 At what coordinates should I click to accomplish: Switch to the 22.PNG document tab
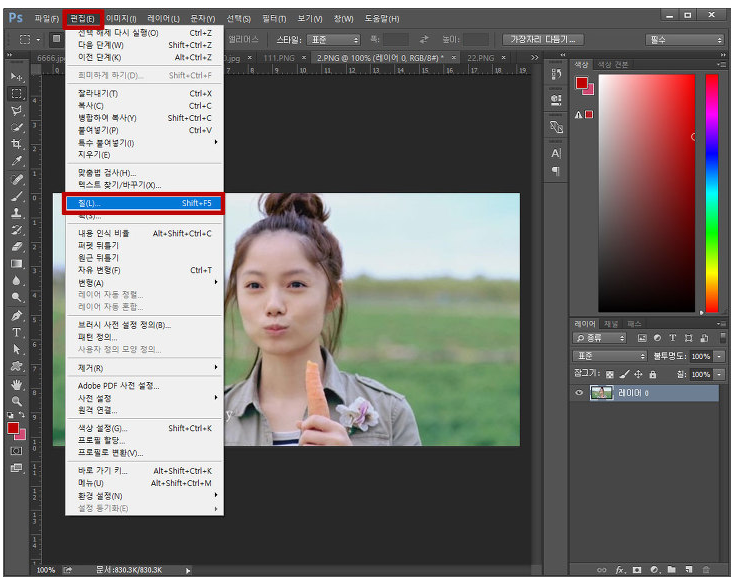click(480, 58)
